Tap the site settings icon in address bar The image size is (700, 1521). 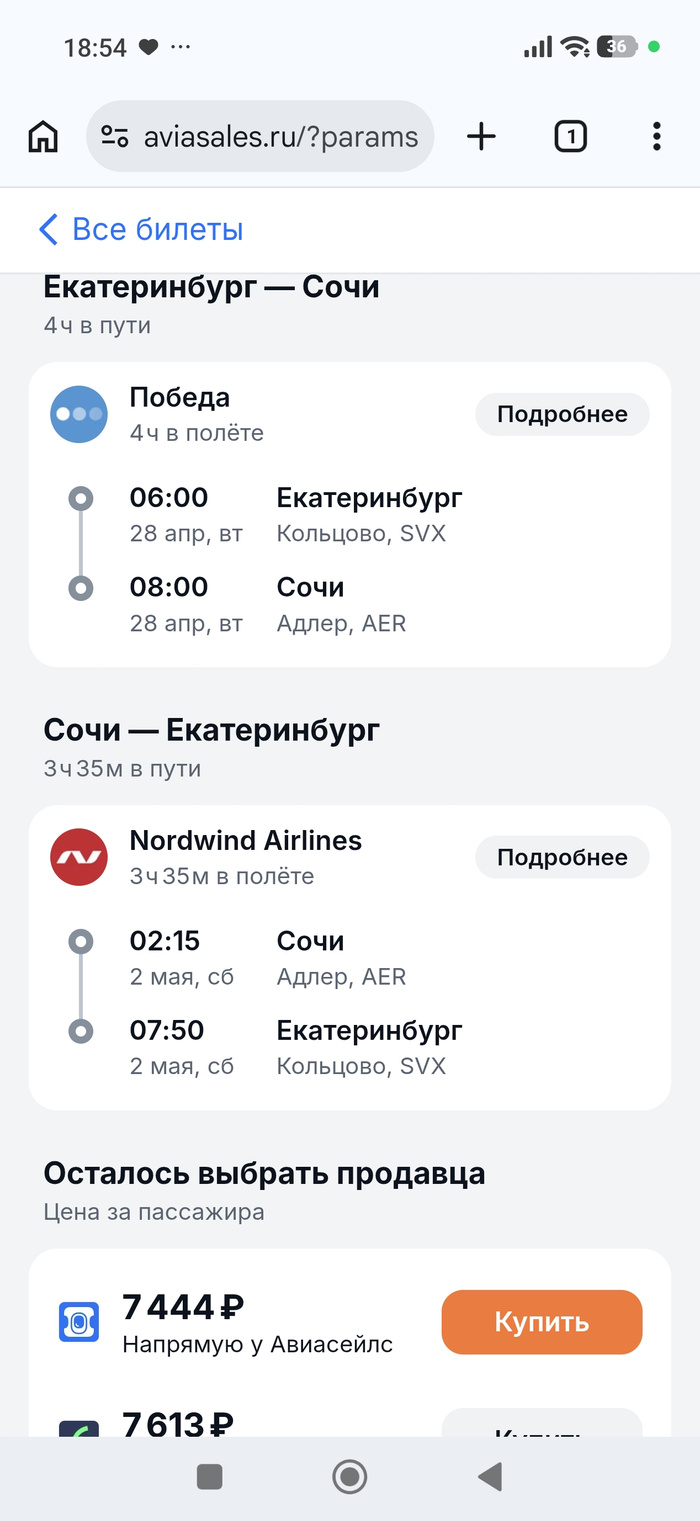pyautogui.click(x=116, y=137)
